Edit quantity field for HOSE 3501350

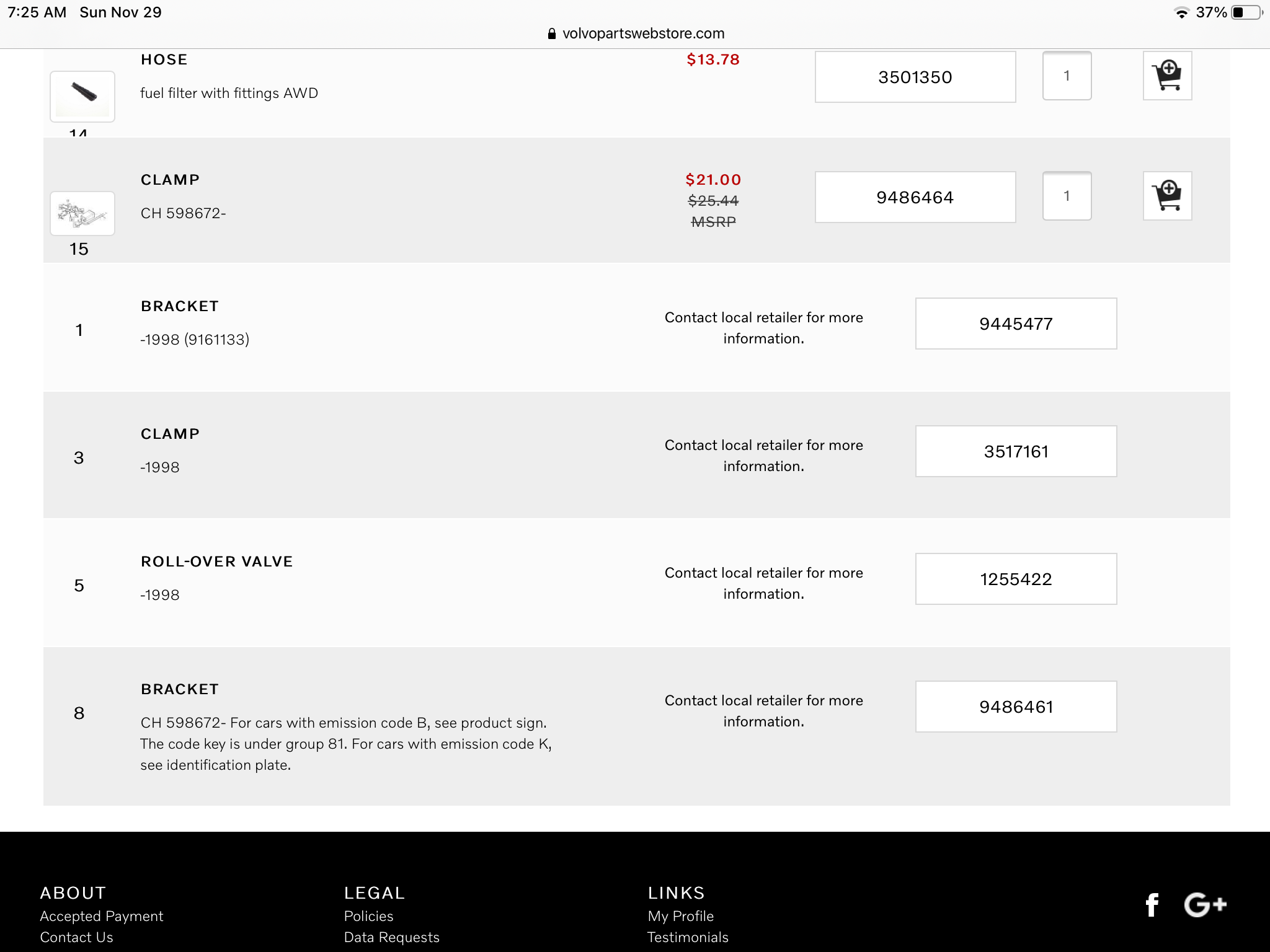point(1067,76)
